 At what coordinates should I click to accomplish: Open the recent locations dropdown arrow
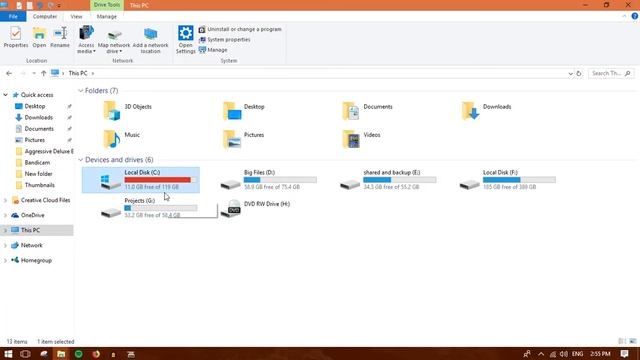click(x=33, y=73)
